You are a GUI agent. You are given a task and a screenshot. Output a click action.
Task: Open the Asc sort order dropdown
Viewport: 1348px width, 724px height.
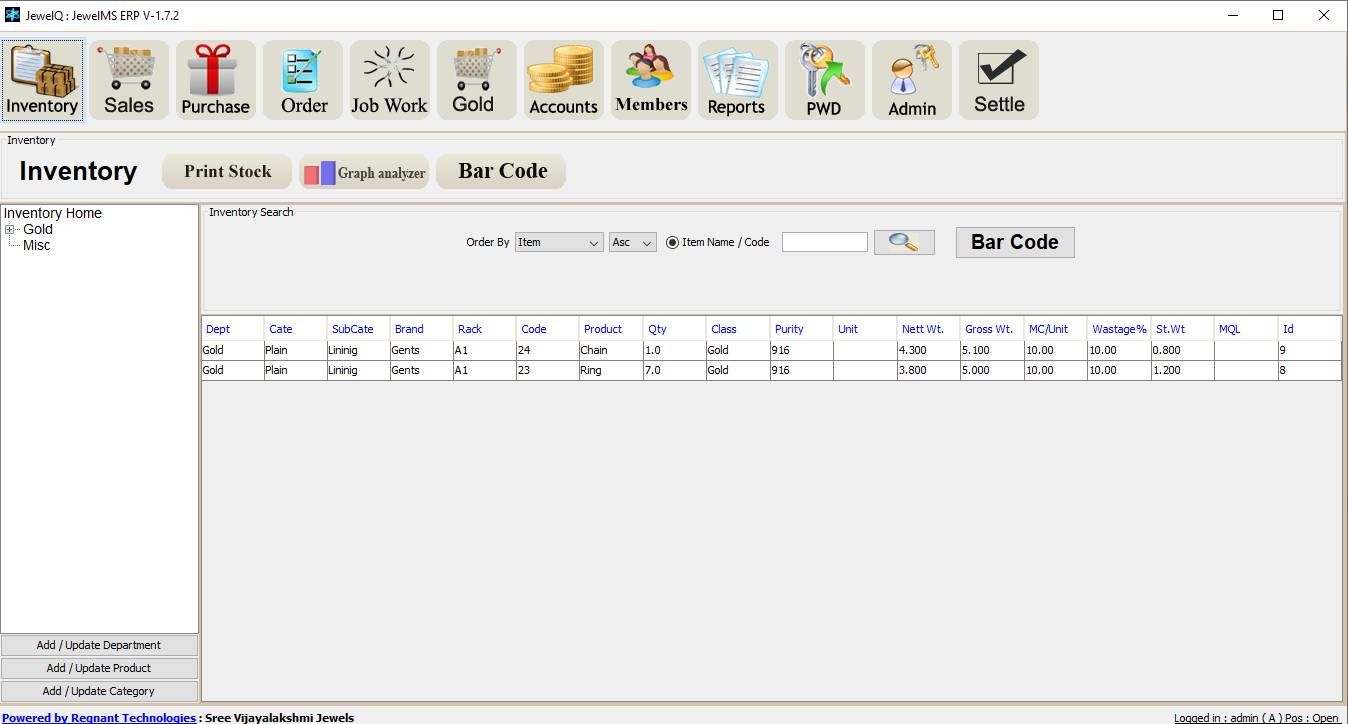[x=632, y=242]
